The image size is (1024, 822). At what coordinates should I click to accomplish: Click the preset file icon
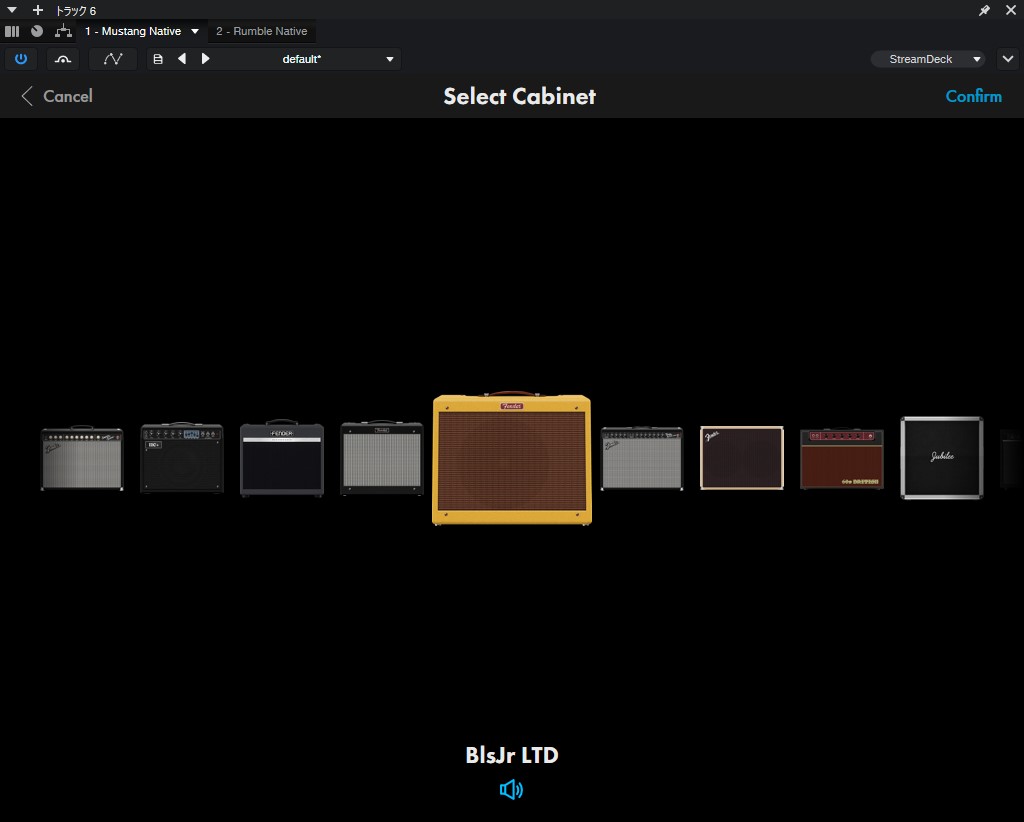point(158,59)
